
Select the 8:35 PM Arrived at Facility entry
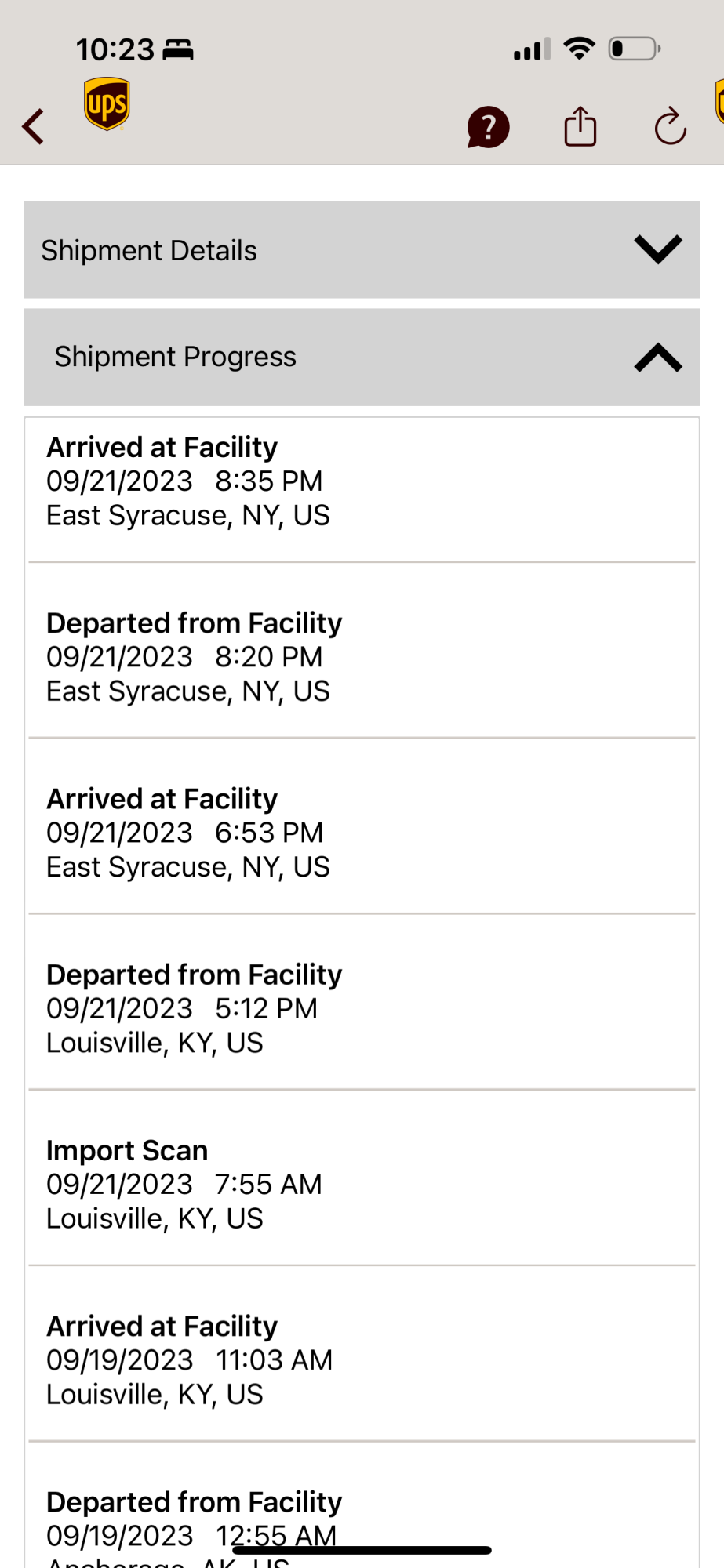click(362, 490)
